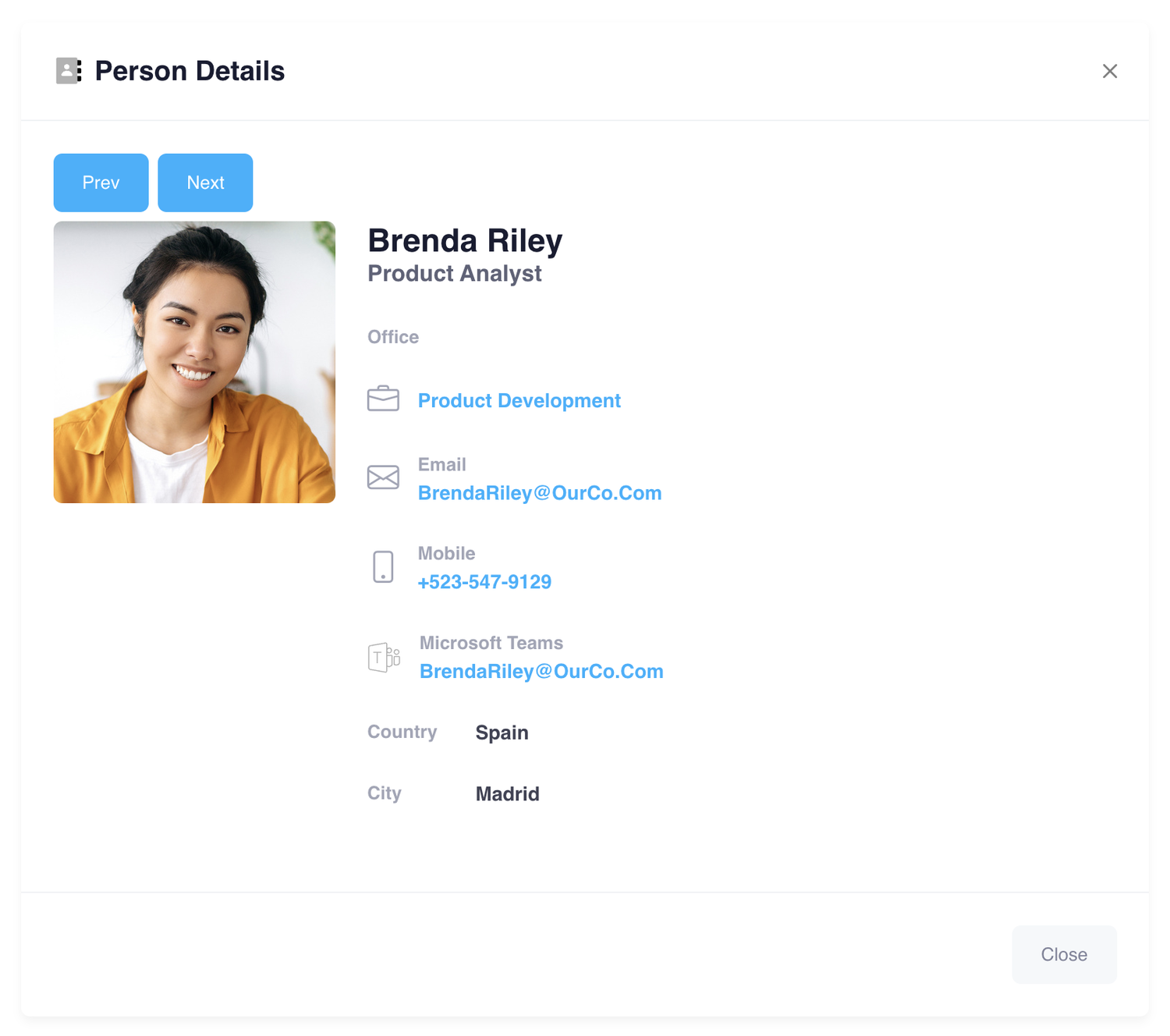1170x1036 pixels.
Task: Advance to the next person with Next
Action: point(205,183)
